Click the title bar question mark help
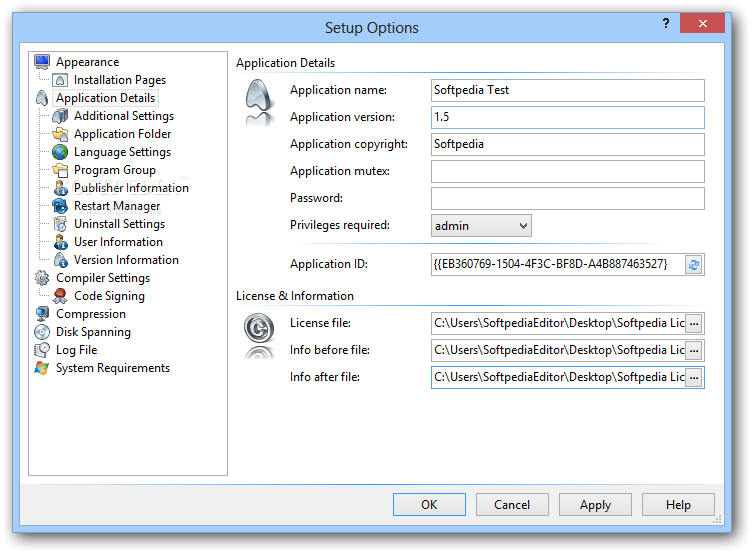 tap(666, 23)
